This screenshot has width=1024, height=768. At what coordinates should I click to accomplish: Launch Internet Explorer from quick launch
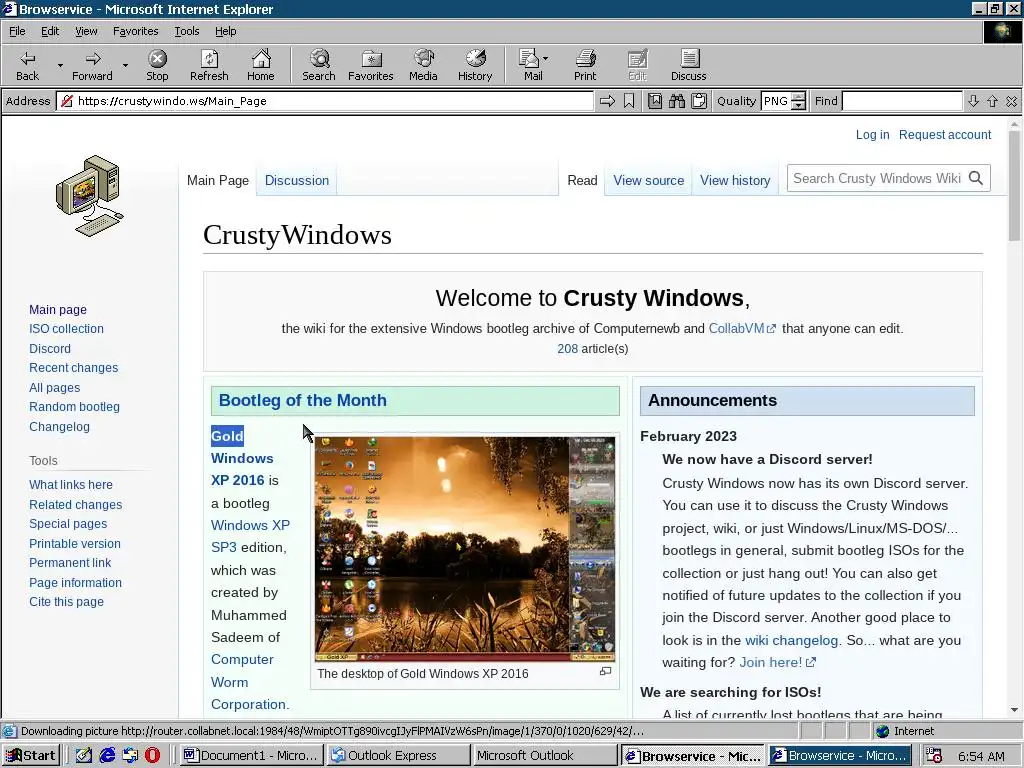[107, 756]
